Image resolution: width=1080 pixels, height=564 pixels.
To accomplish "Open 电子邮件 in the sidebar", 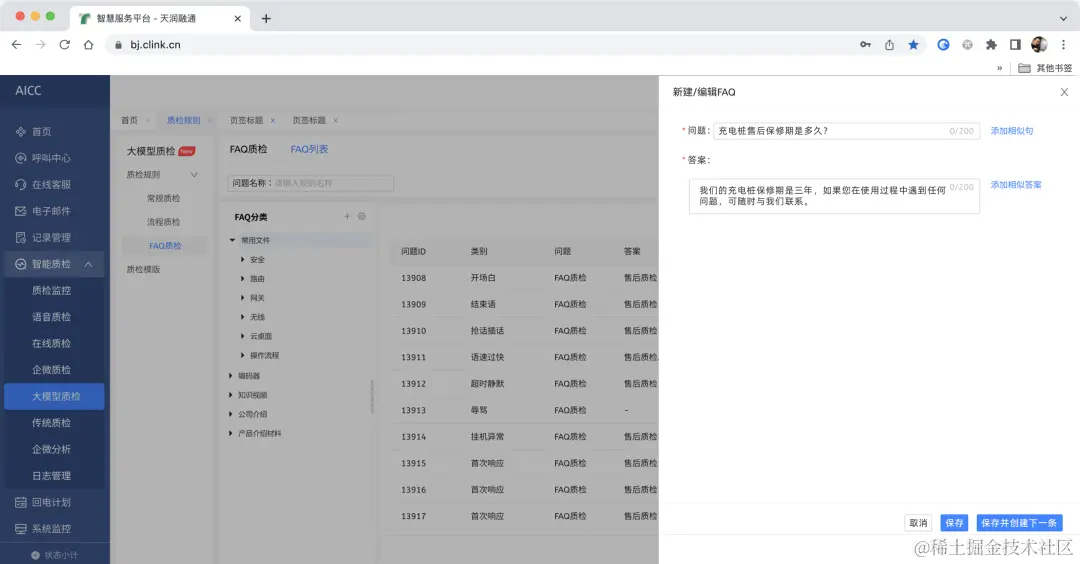I will click(x=52, y=211).
